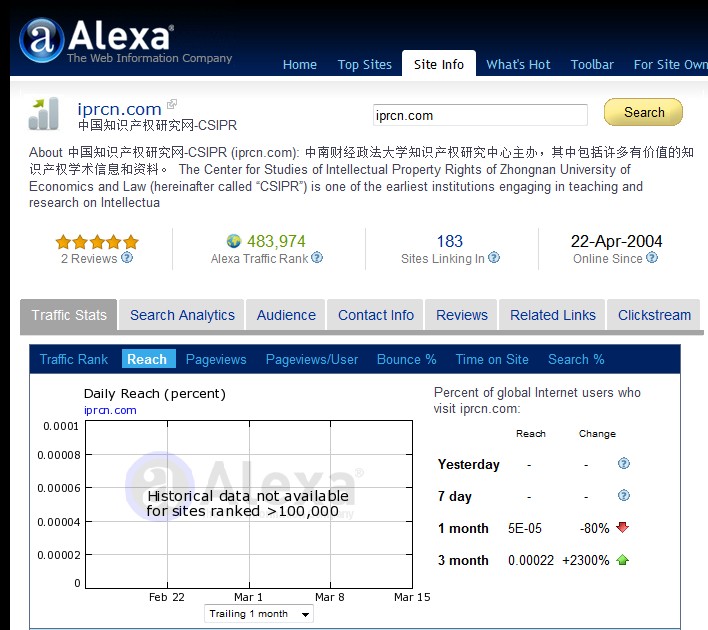Show the Bounce % chart
The width and height of the screenshot is (708, 630).
click(x=407, y=359)
